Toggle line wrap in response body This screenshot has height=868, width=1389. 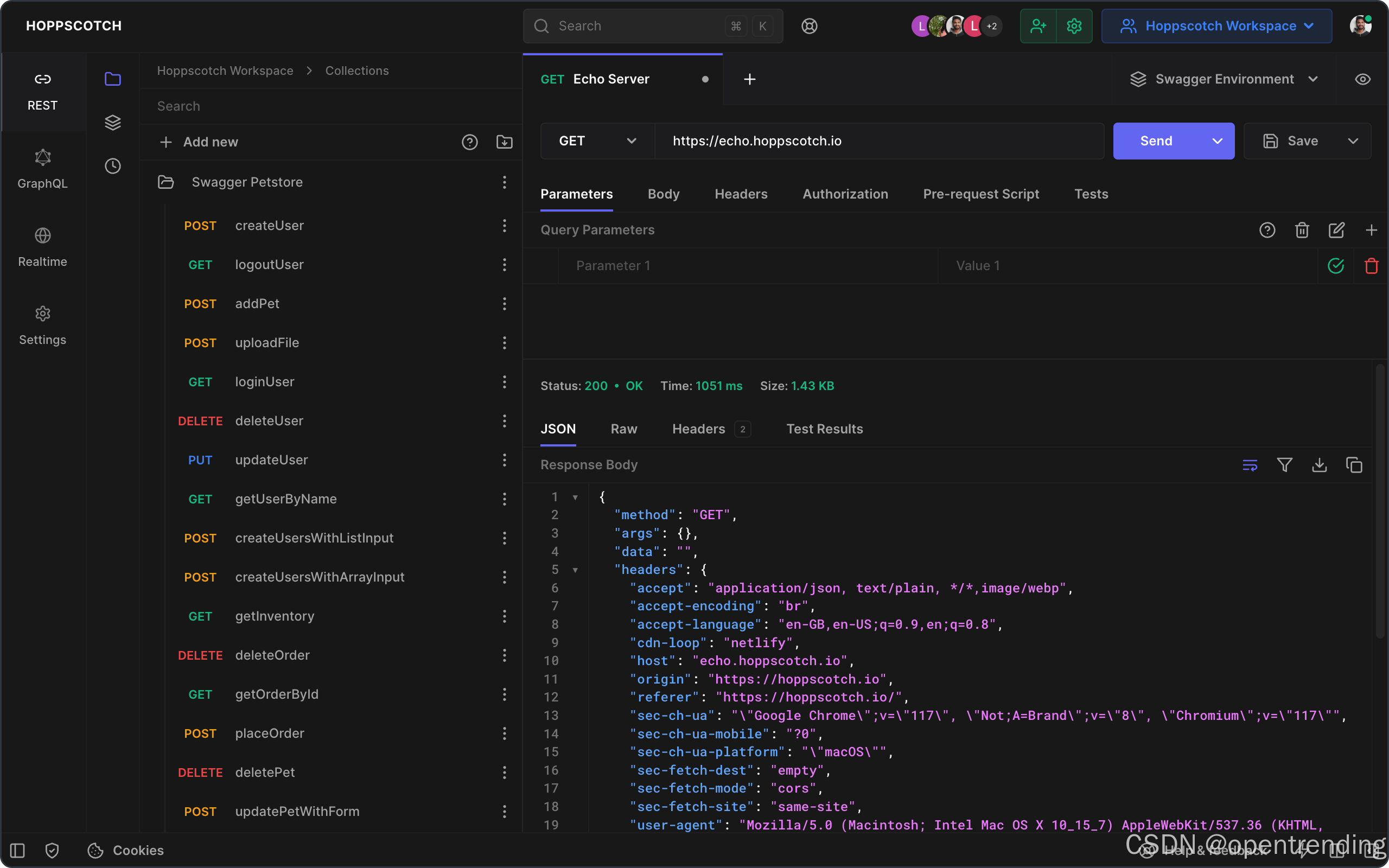pos(1250,464)
